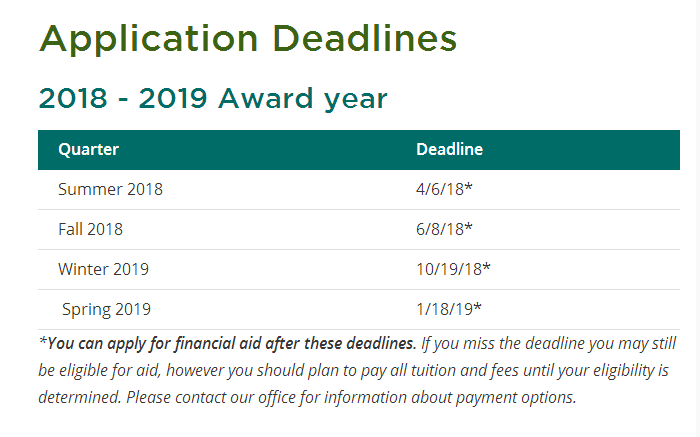This screenshot has height=437, width=700.
Task: Select the Fall 2018 table cell
Action: tap(90, 229)
